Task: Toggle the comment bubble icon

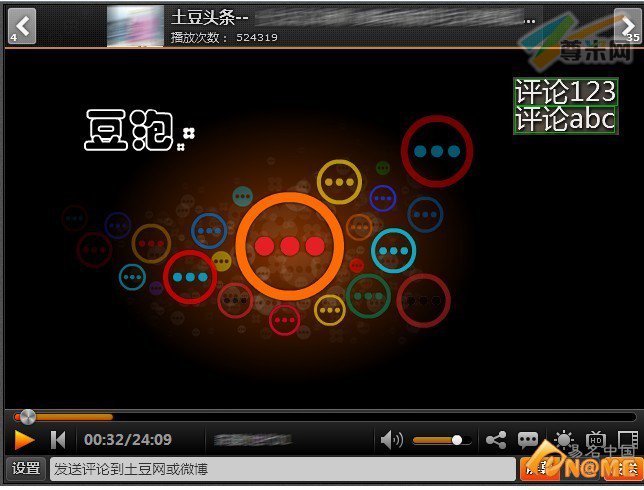Action: 528,440
